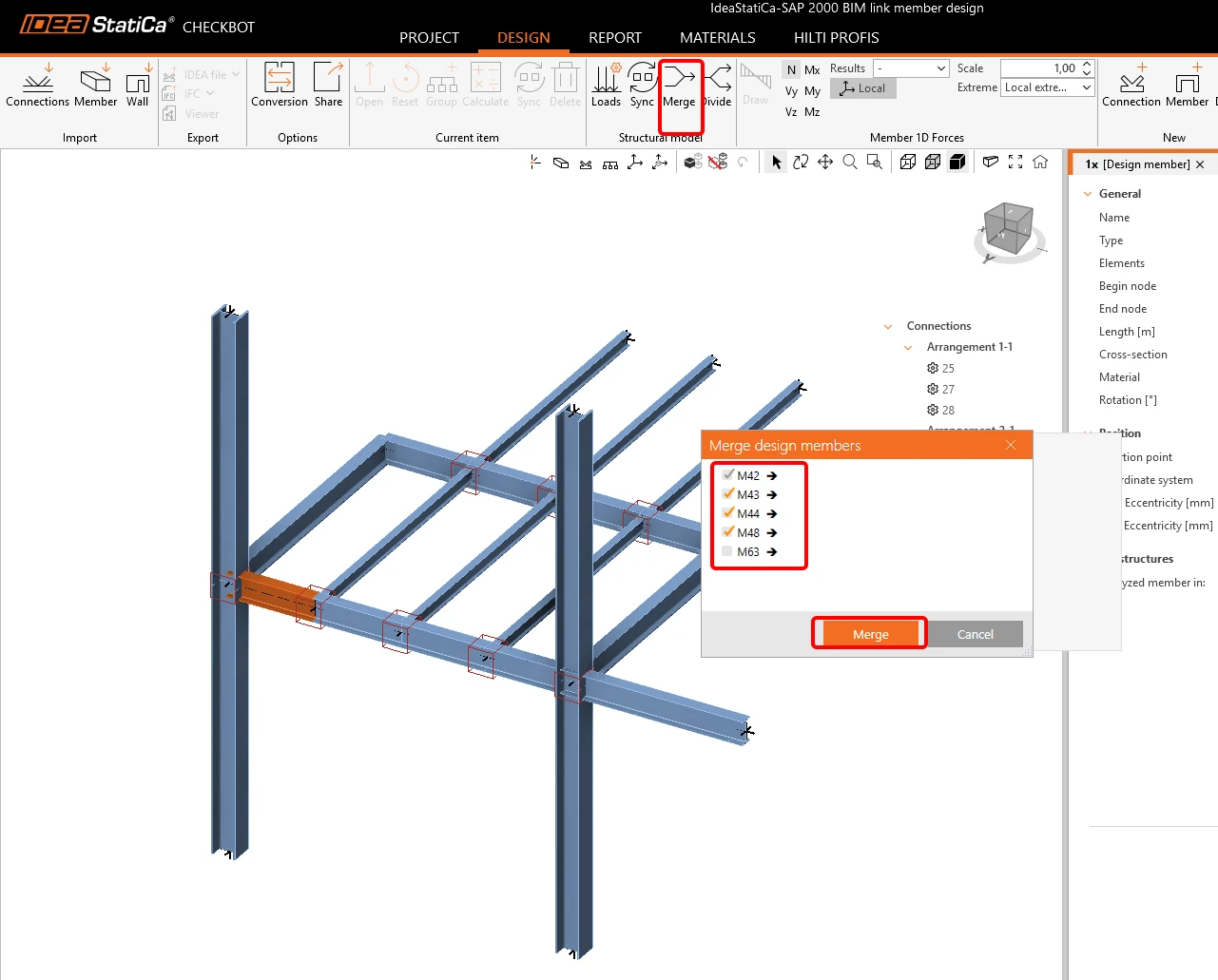Switch to transparent view
The image size is (1218, 980).
(933, 163)
